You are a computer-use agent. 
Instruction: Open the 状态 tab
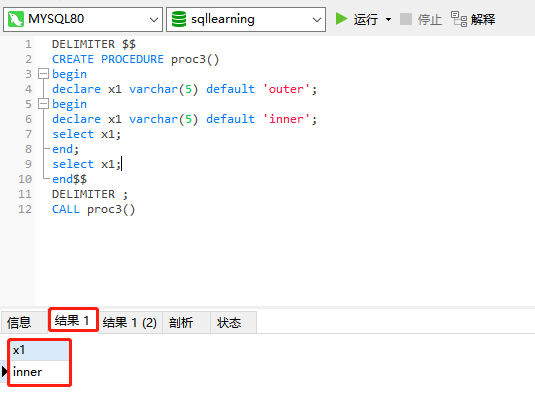[x=233, y=322]
